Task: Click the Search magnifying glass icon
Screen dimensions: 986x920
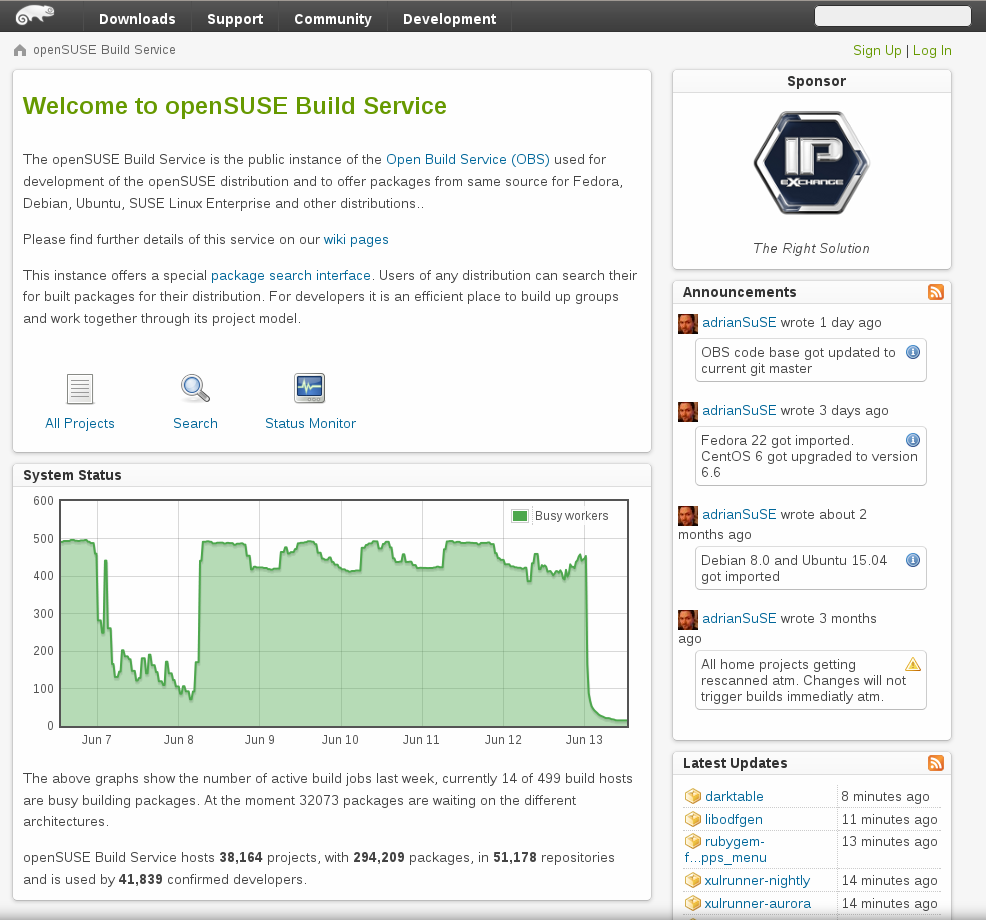Action: (195, 388)
